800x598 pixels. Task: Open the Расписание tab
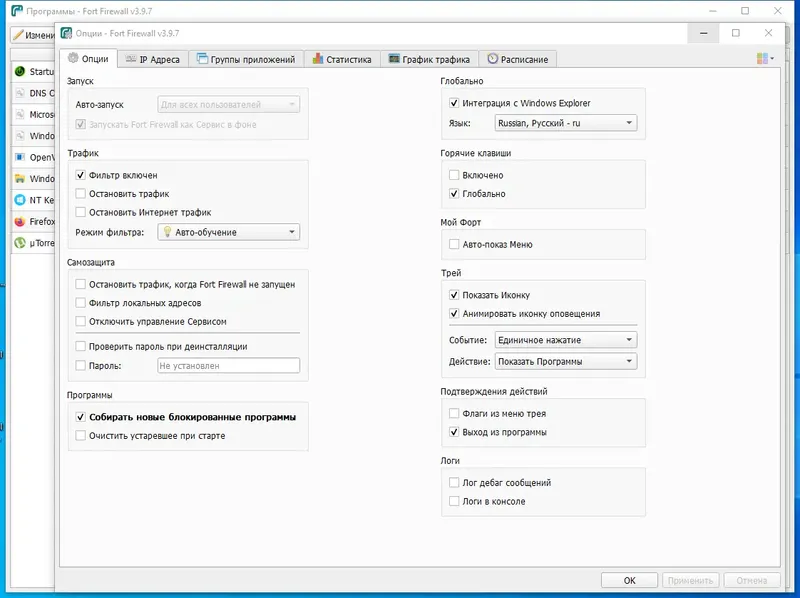click(518, 59)
